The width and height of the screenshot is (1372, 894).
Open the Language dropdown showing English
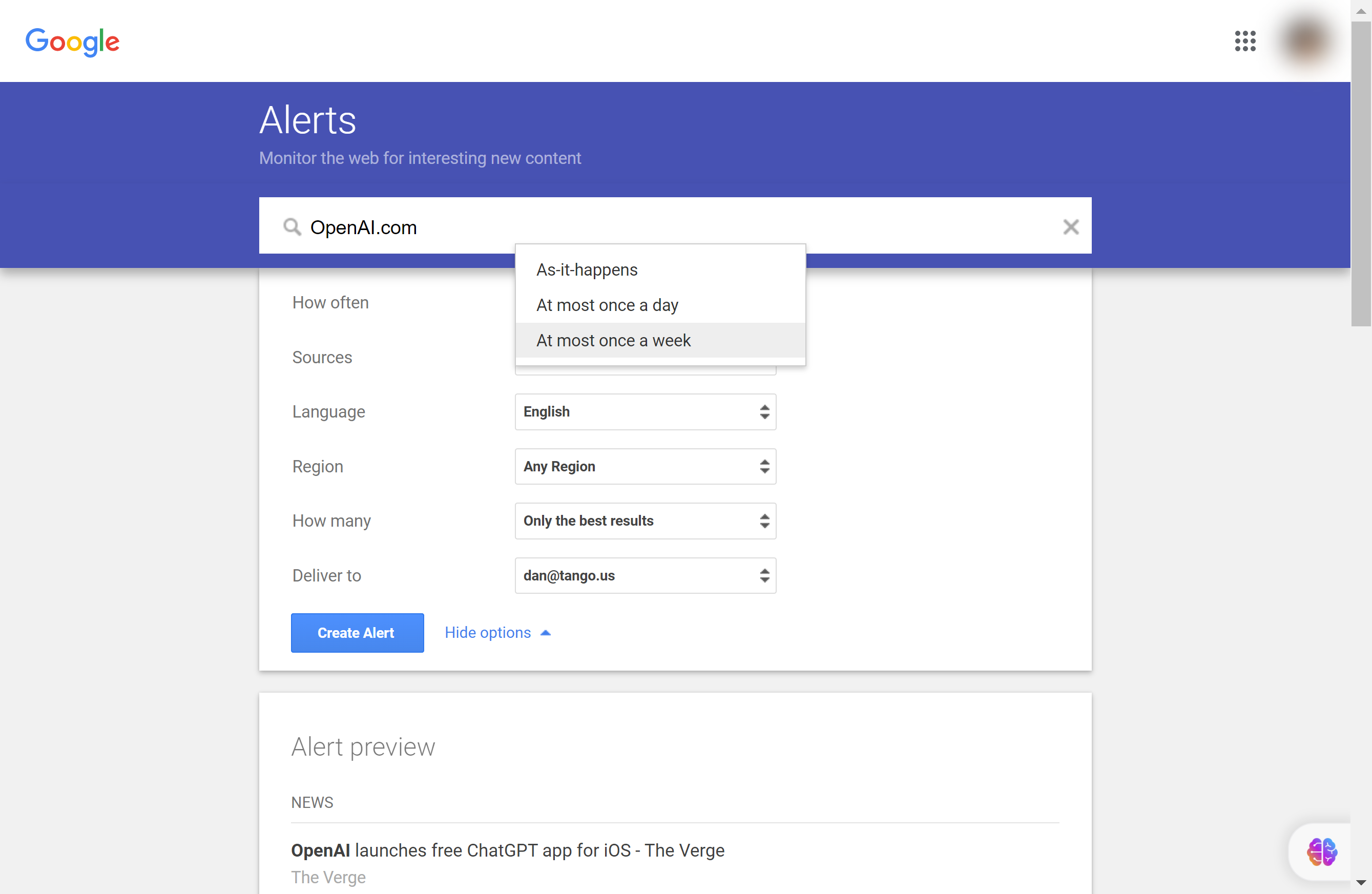coord(645,411)
